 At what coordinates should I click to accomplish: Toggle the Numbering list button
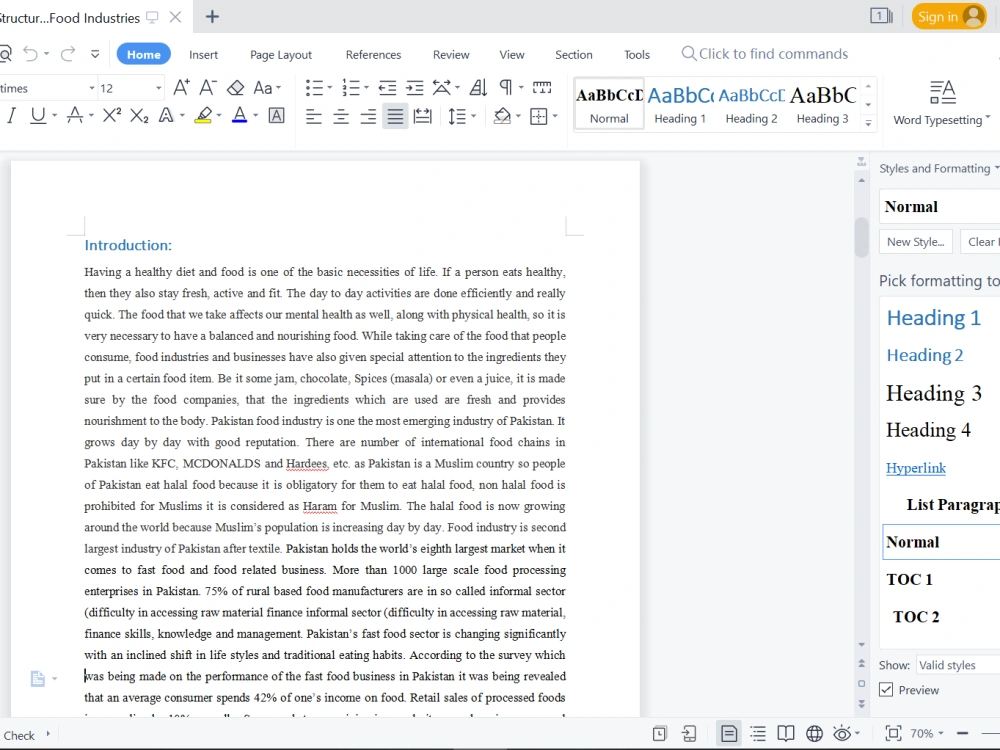pyautogui.click(x=351, y=87)
